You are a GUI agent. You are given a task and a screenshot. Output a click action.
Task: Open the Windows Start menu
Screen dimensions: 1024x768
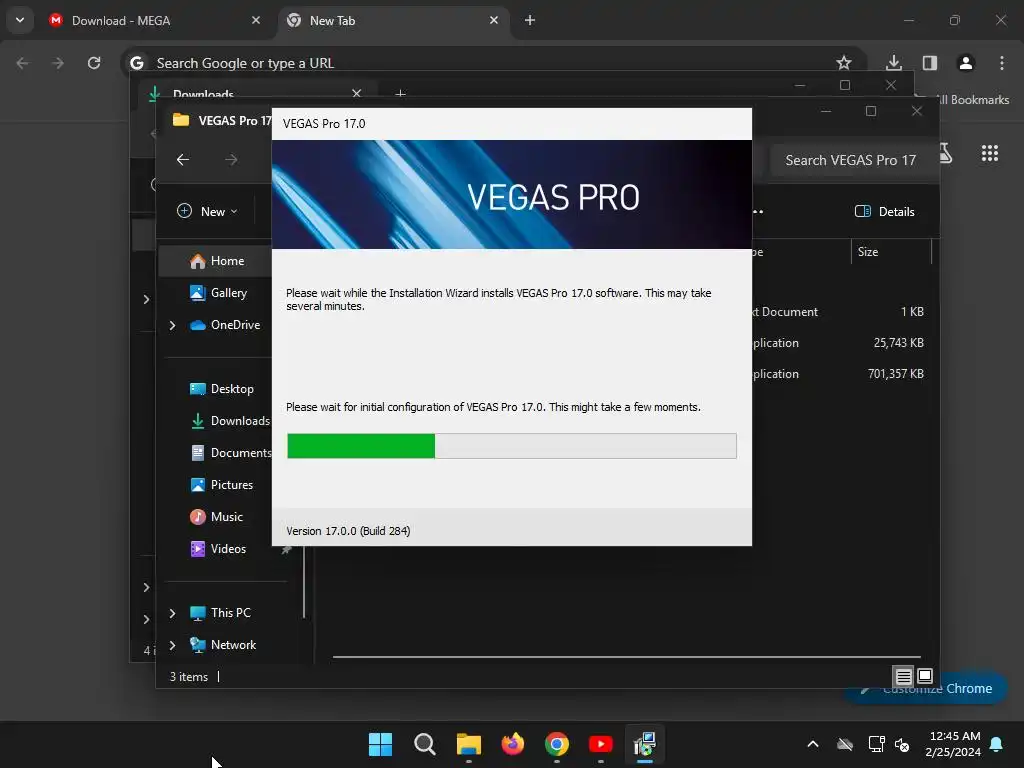pyautogui.click(x=380, y=744)
